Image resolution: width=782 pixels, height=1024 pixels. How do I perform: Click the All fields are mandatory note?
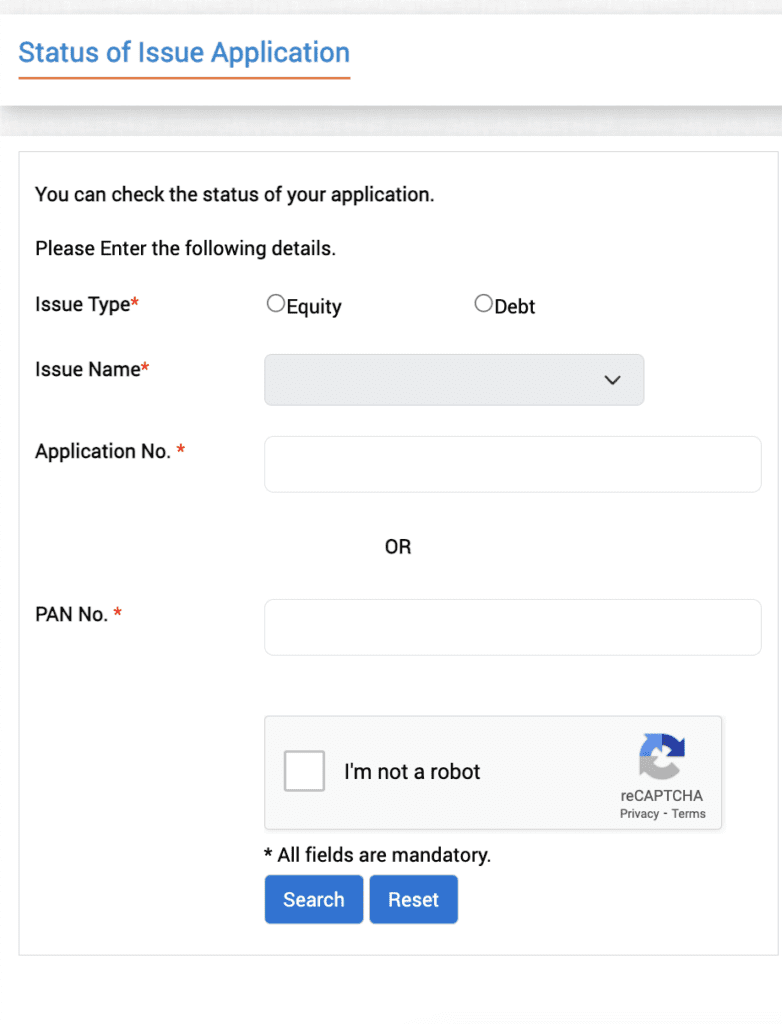(x=377, y=855)
